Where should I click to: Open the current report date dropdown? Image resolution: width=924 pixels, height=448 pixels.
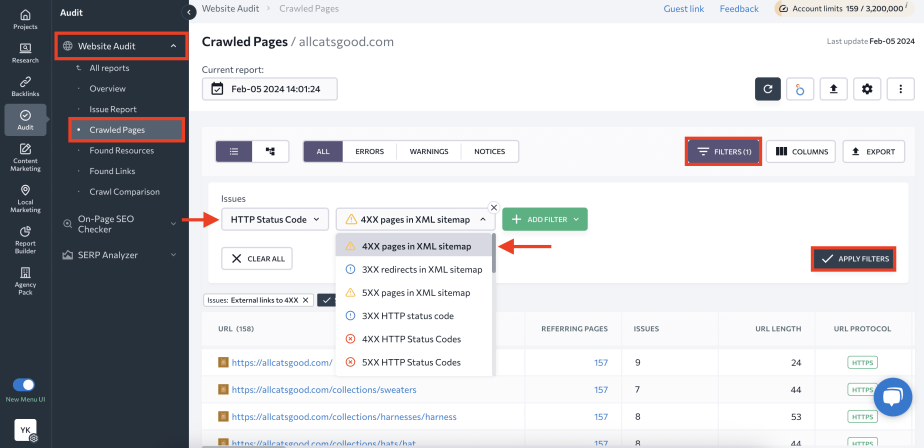(269, 89)
